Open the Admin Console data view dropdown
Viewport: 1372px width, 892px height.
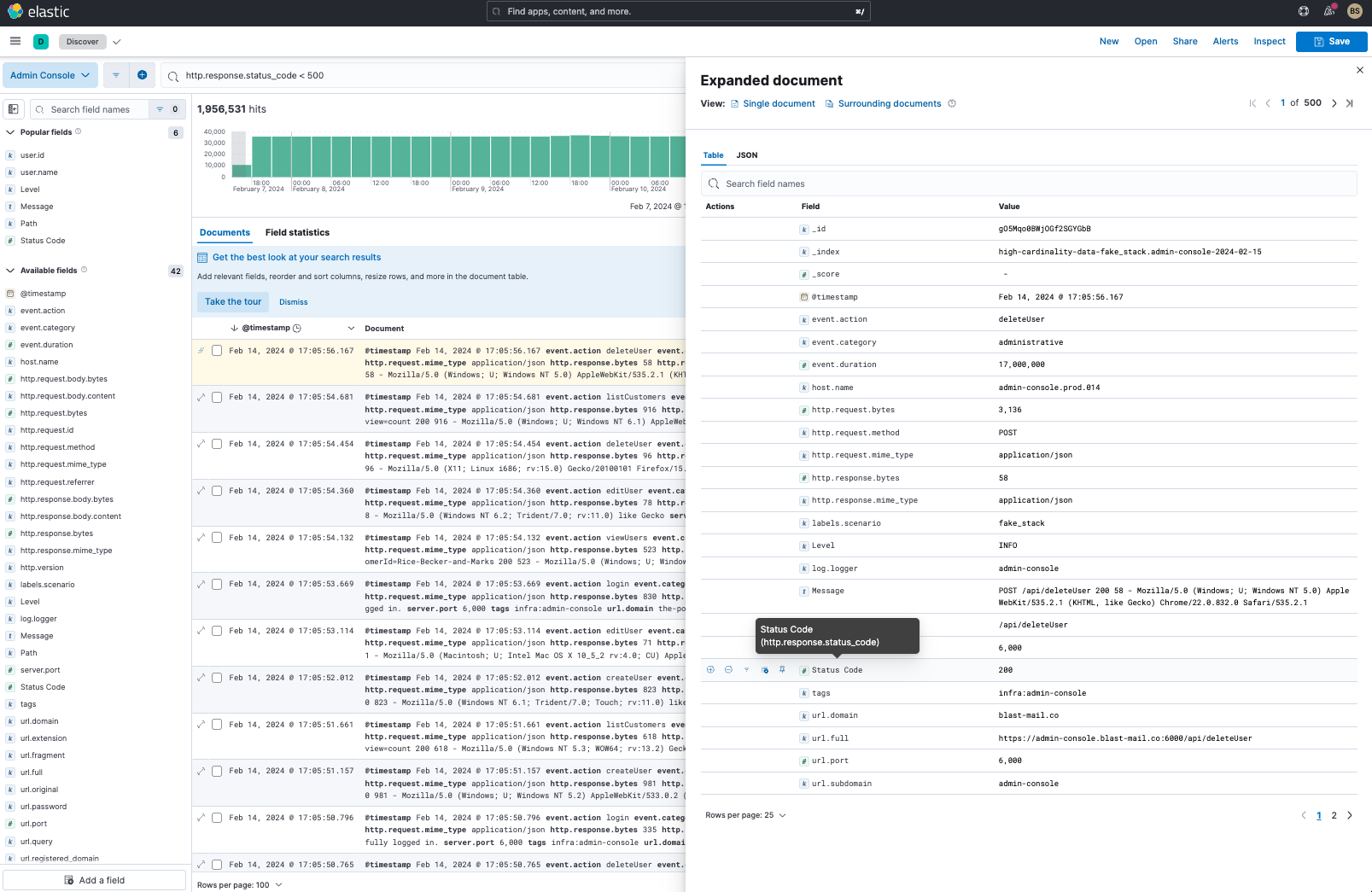click(50, 75)
